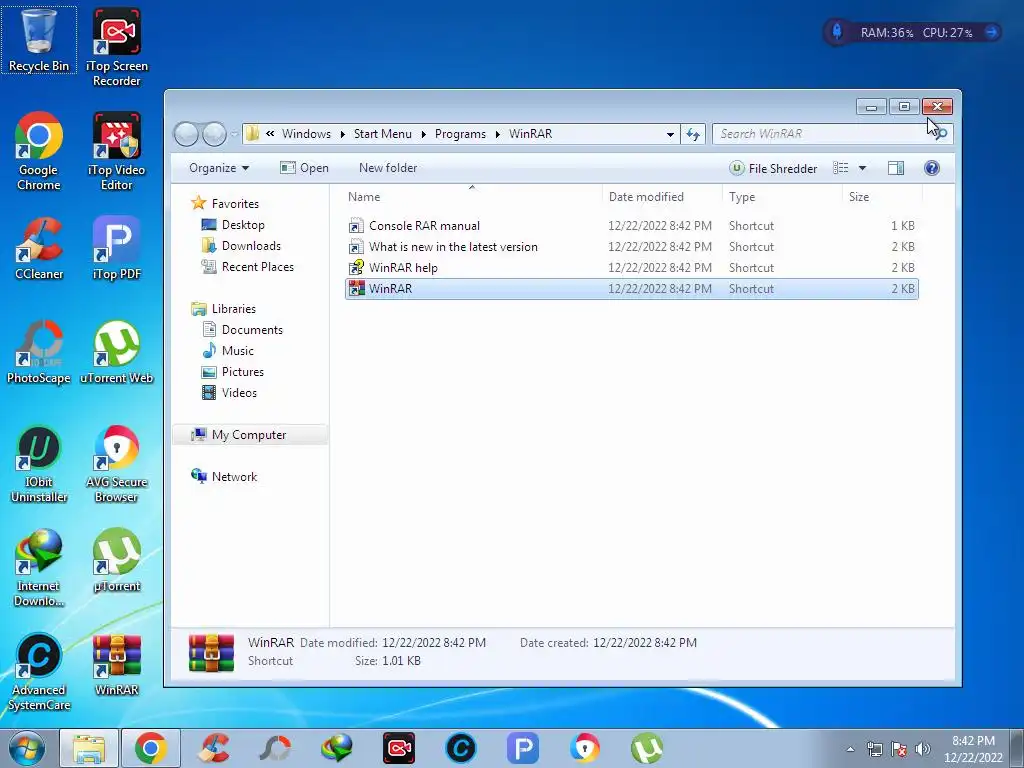The height and width of the screenshot is (768, 1024).
Task: Click the Windows Start orb
Action: click(x=27, y=748)
